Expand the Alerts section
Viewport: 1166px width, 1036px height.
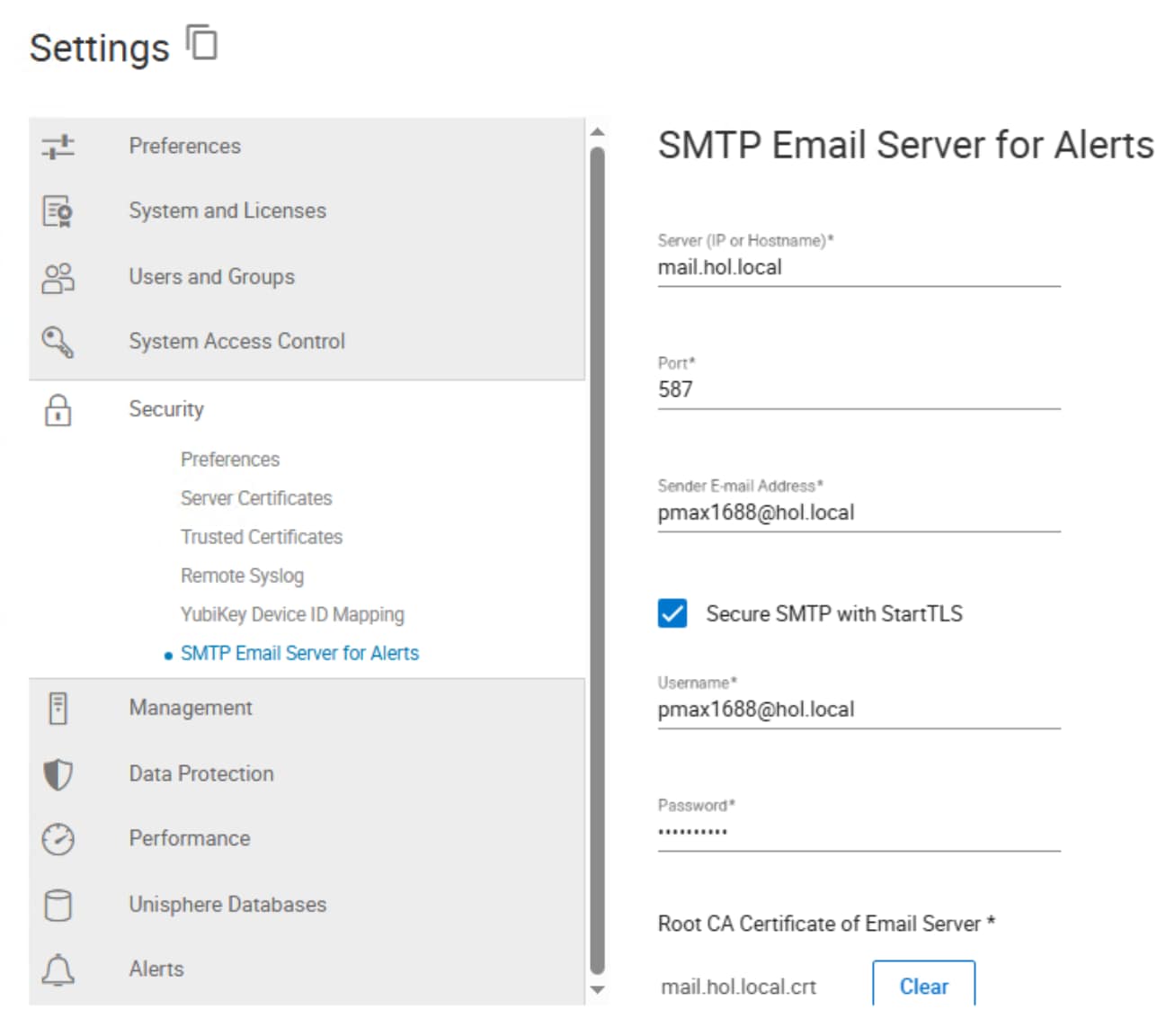pyautogui.click(x=307, y=970)
